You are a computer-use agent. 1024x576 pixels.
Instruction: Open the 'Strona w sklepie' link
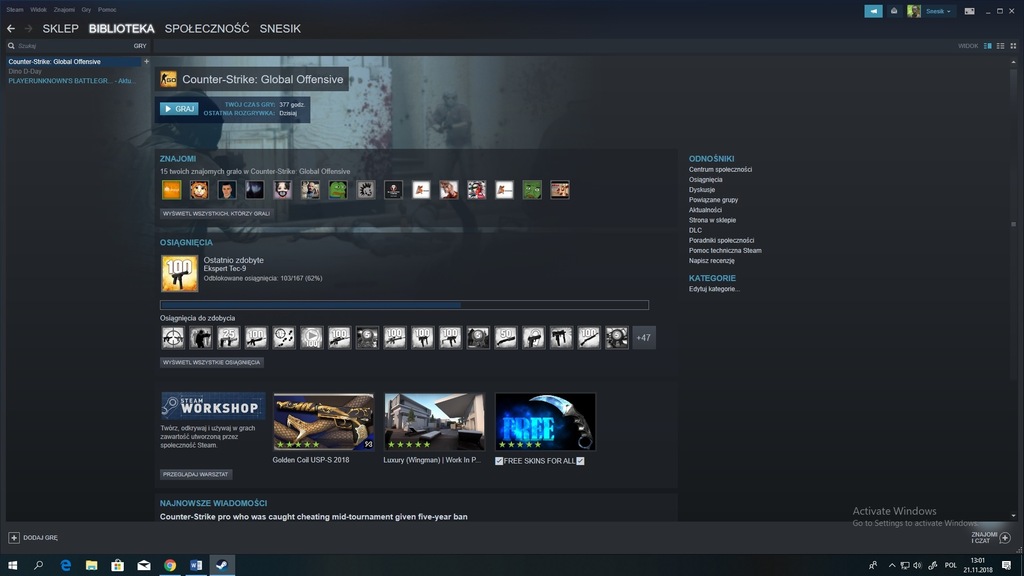(712, 220)
